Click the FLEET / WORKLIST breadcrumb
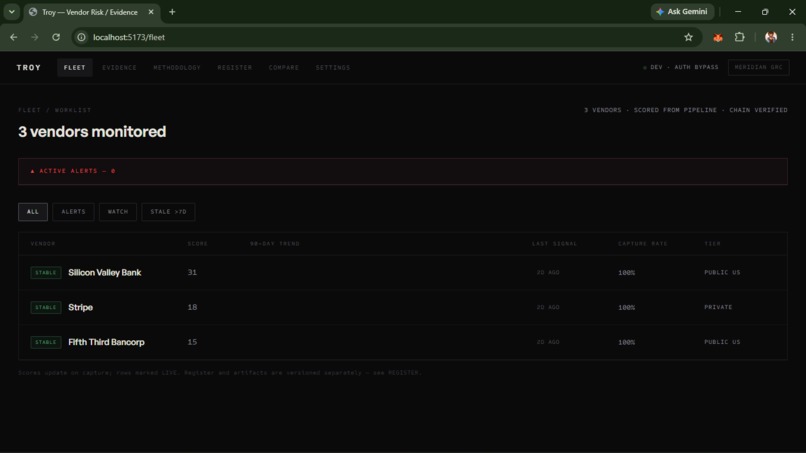Viewport: 806px width, 453px height. pyautogui.click(x=54, y=110)
